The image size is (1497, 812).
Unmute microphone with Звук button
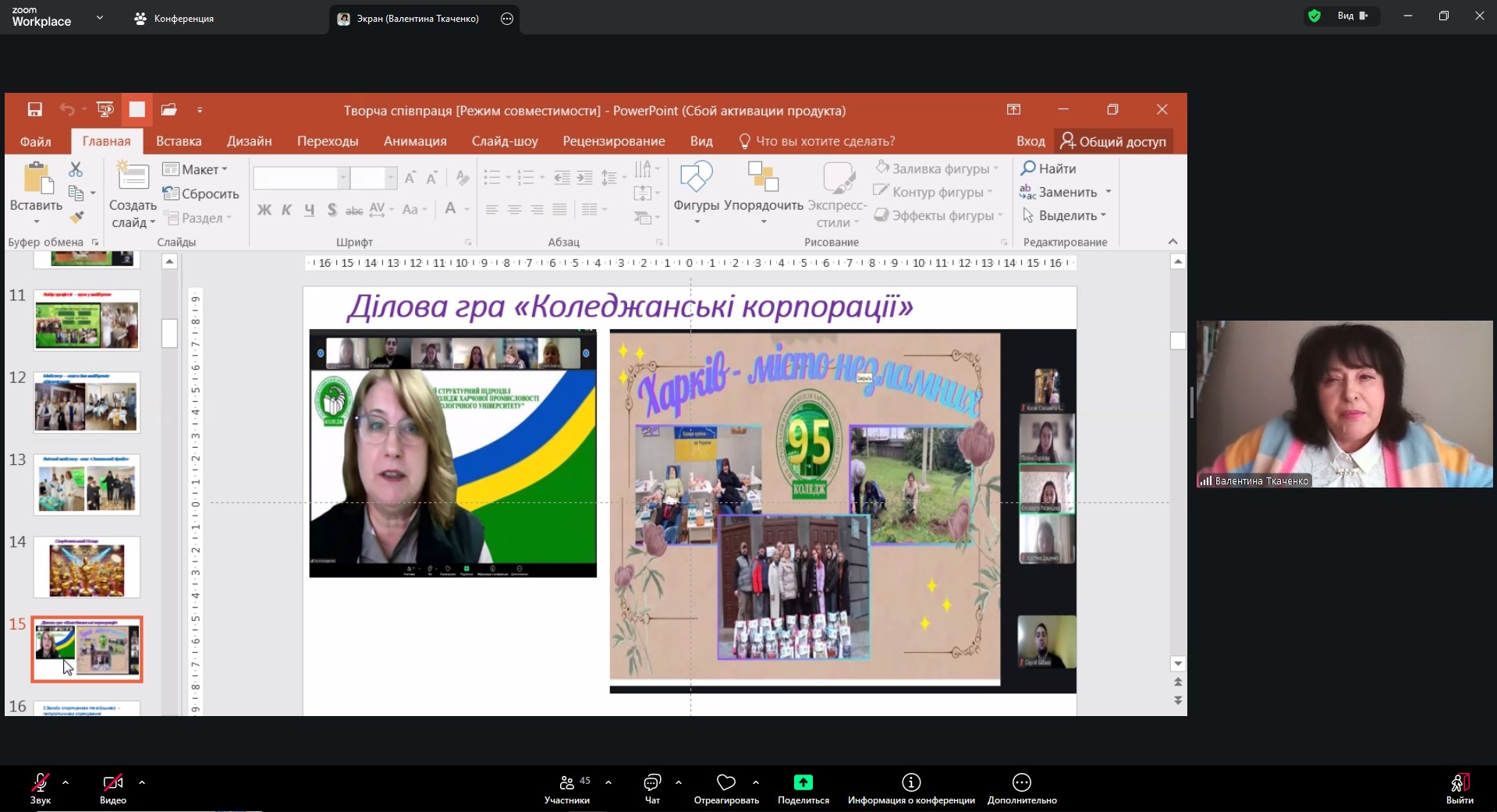(41, 788)
